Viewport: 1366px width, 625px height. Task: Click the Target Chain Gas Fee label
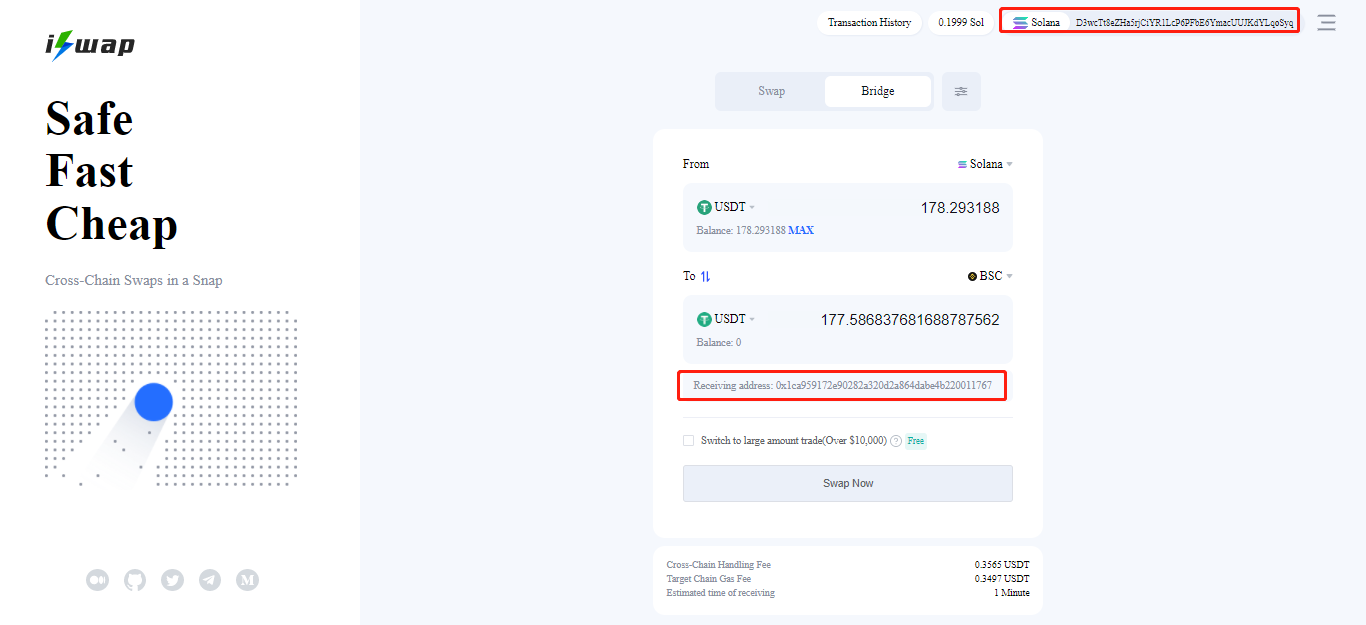tap(709, 579)
